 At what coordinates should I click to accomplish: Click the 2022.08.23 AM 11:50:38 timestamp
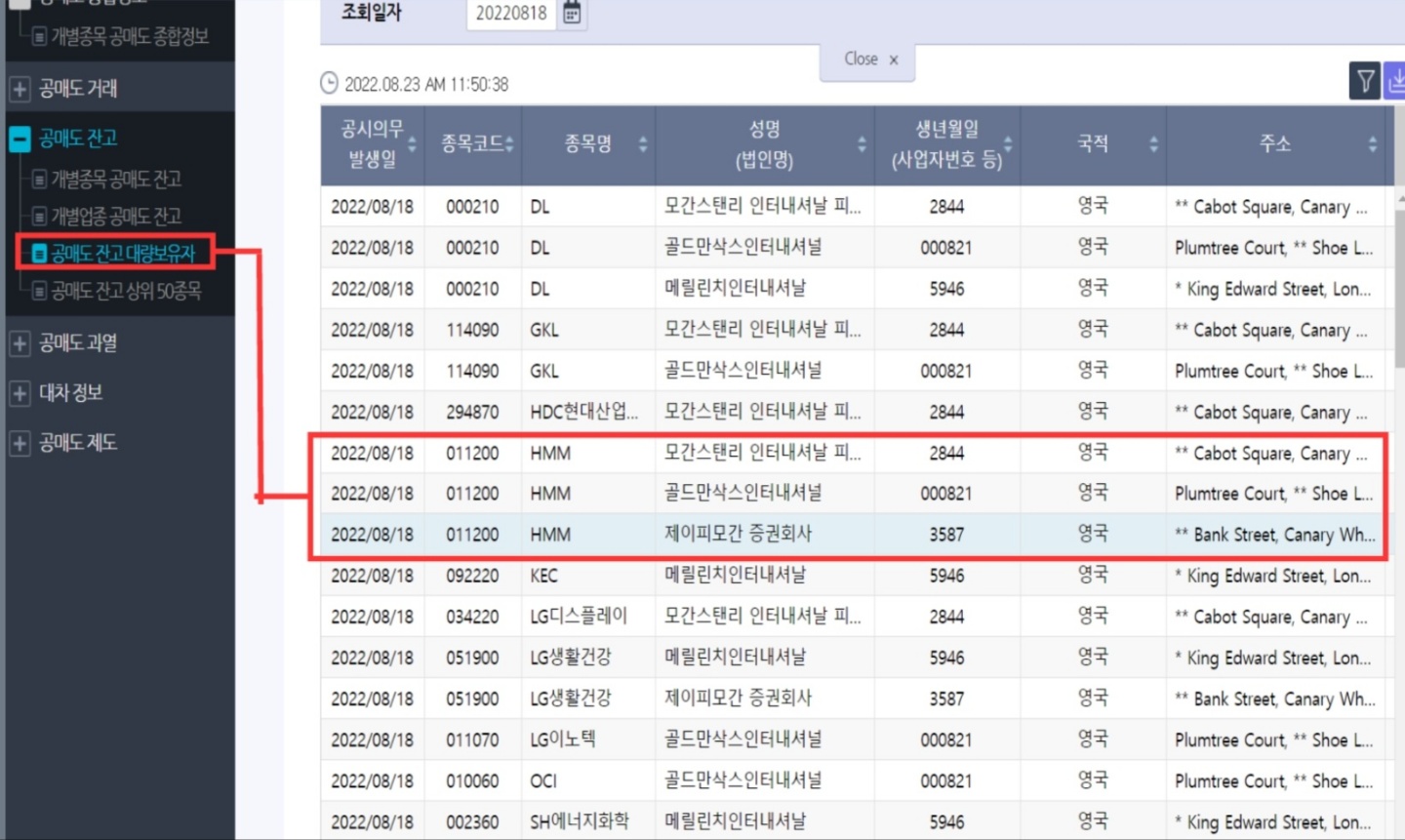pyautogui.click(x=426, y=85)
